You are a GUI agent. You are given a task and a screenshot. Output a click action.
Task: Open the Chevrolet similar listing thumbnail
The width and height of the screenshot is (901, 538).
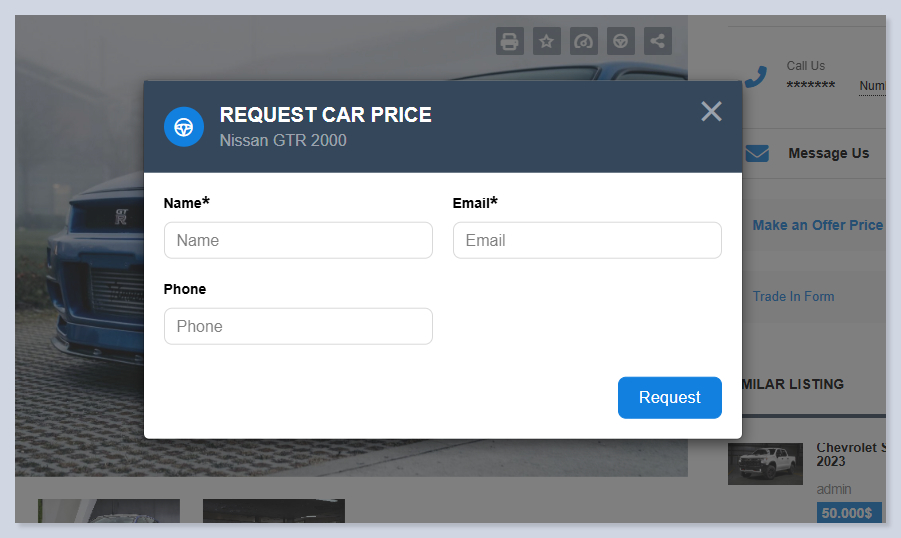[765, 464]
